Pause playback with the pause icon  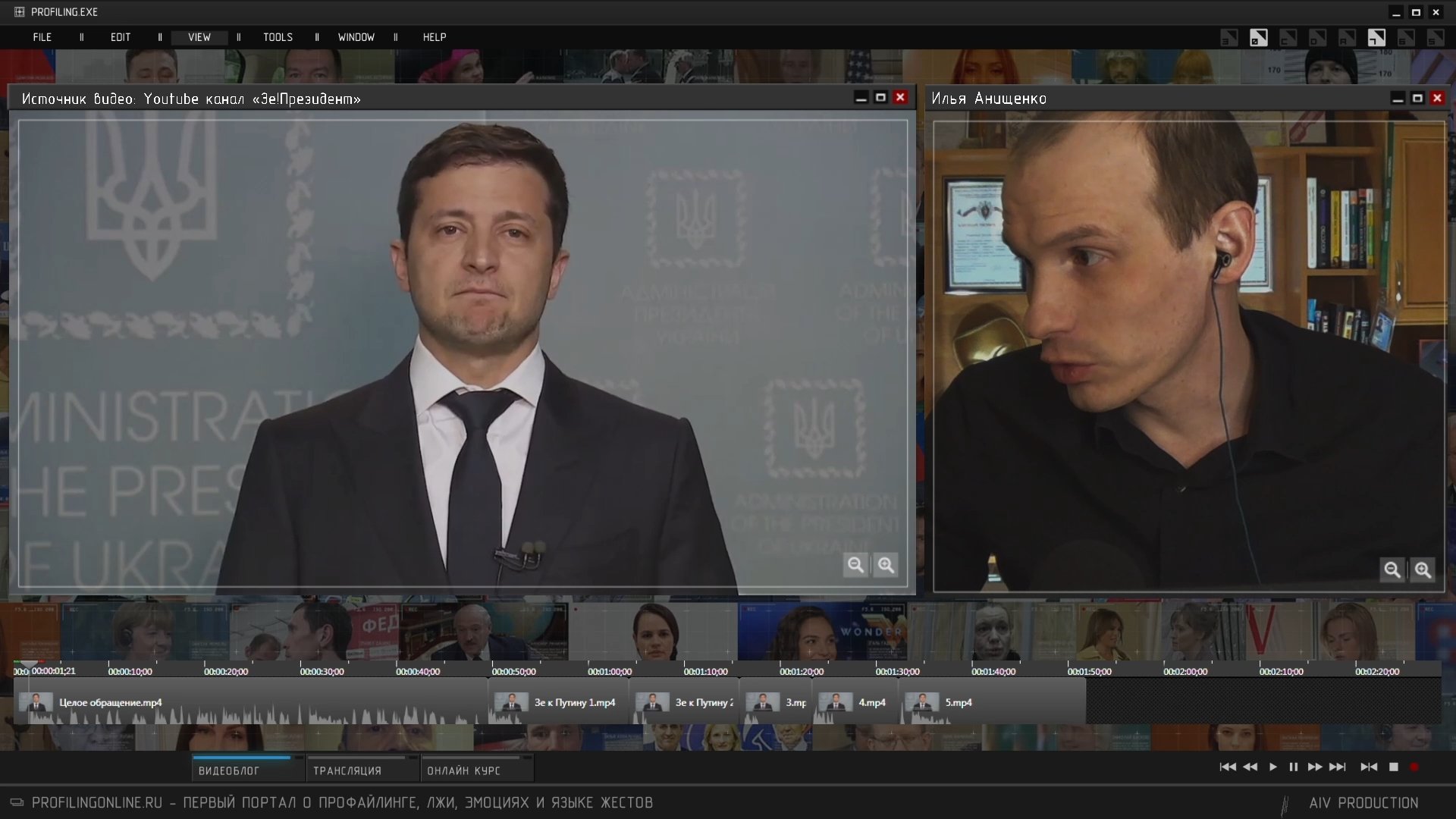1294,767
